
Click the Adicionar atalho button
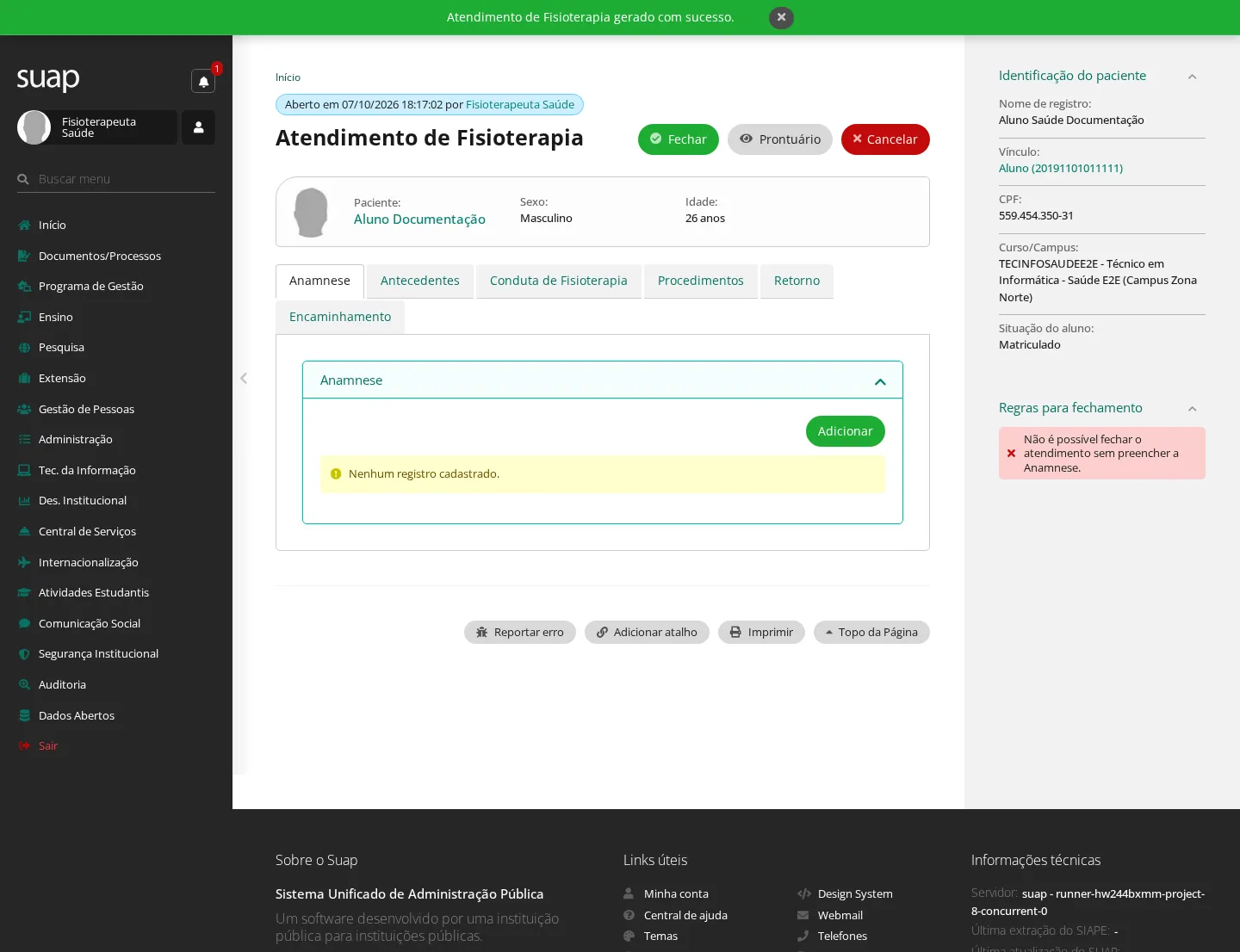click(647, 632)
